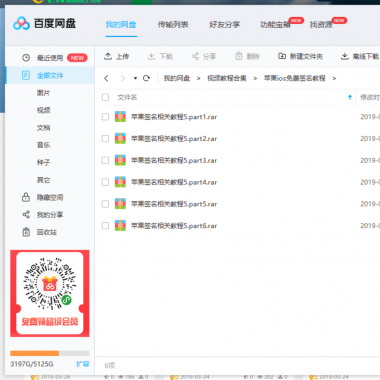Click the archive icon of part2.rar
This screenshot has width=380, height=380.
(x=120, y=138)
